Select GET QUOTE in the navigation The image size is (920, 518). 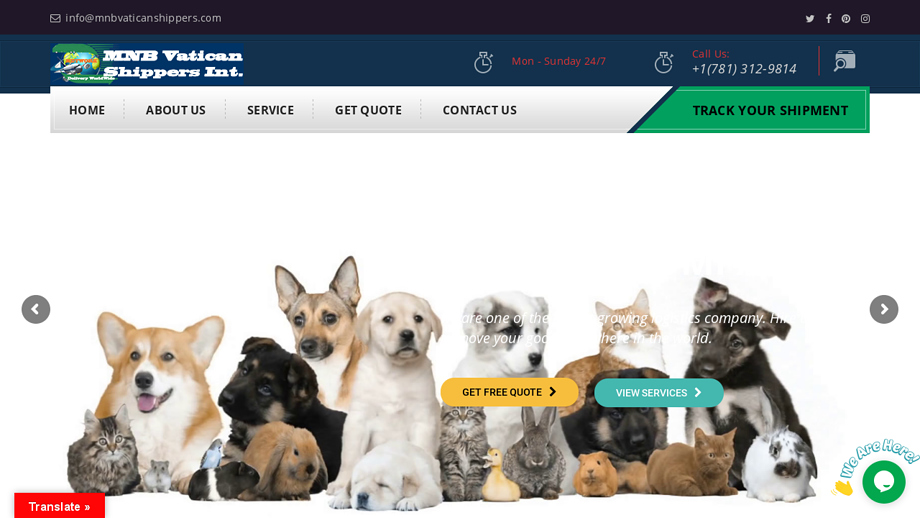[368, 110]
